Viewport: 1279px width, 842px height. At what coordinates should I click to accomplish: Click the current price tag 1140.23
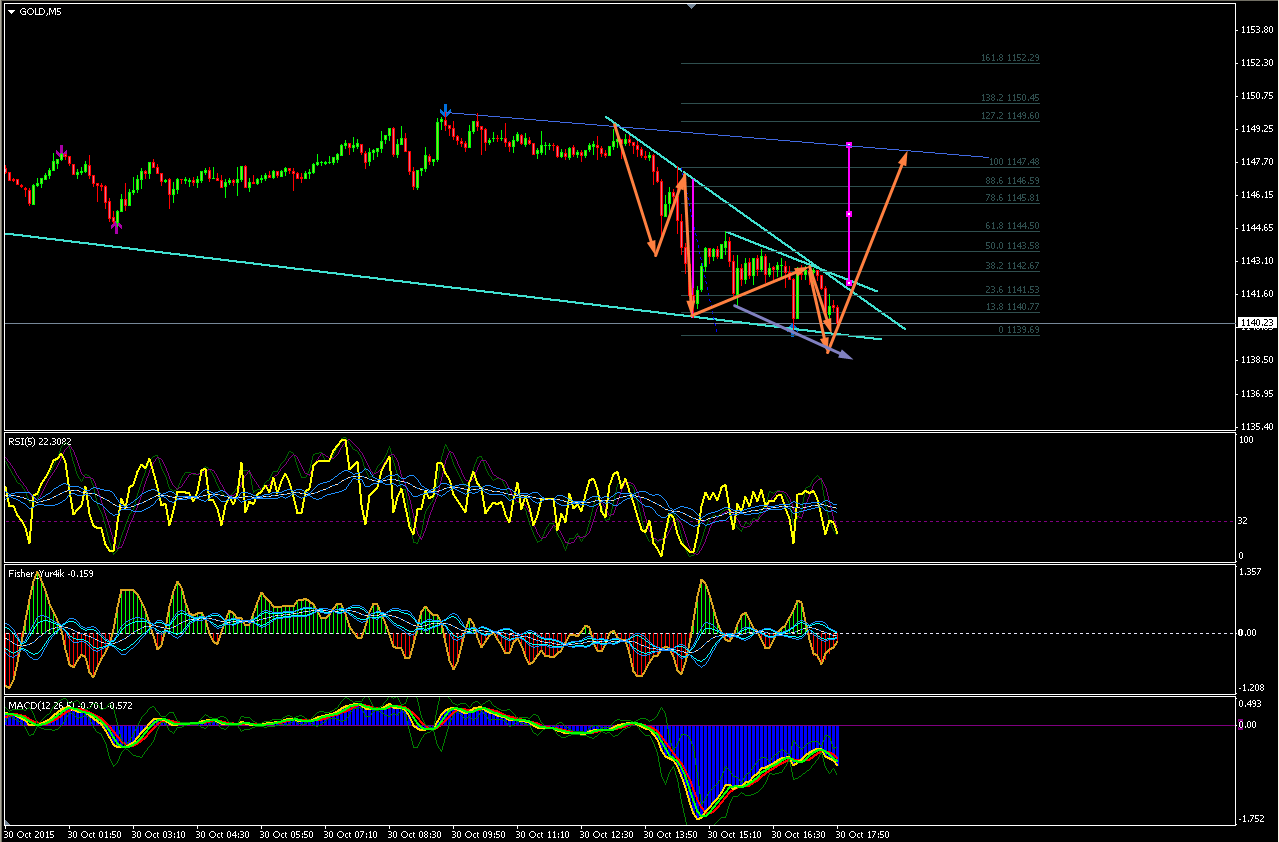(x=1255, y=323)
